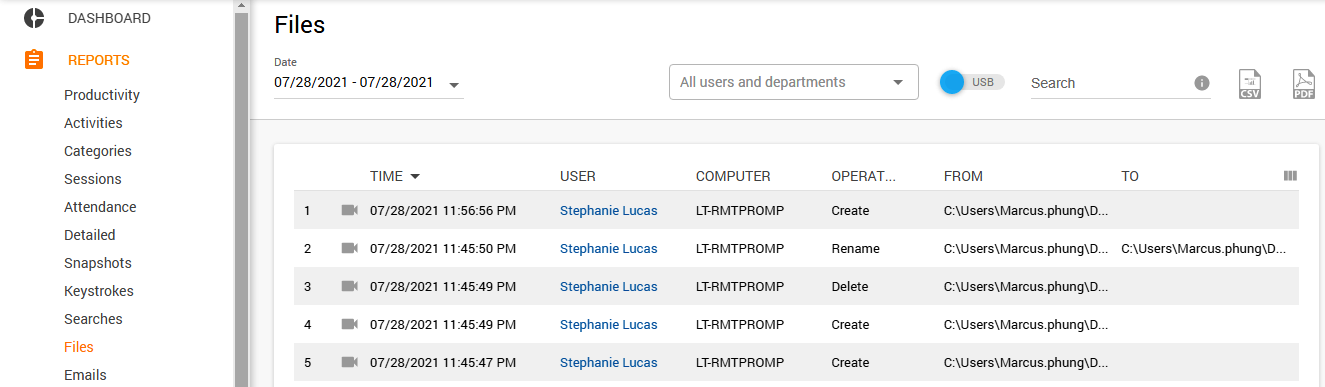Click the USER column header

click(578, 176)
